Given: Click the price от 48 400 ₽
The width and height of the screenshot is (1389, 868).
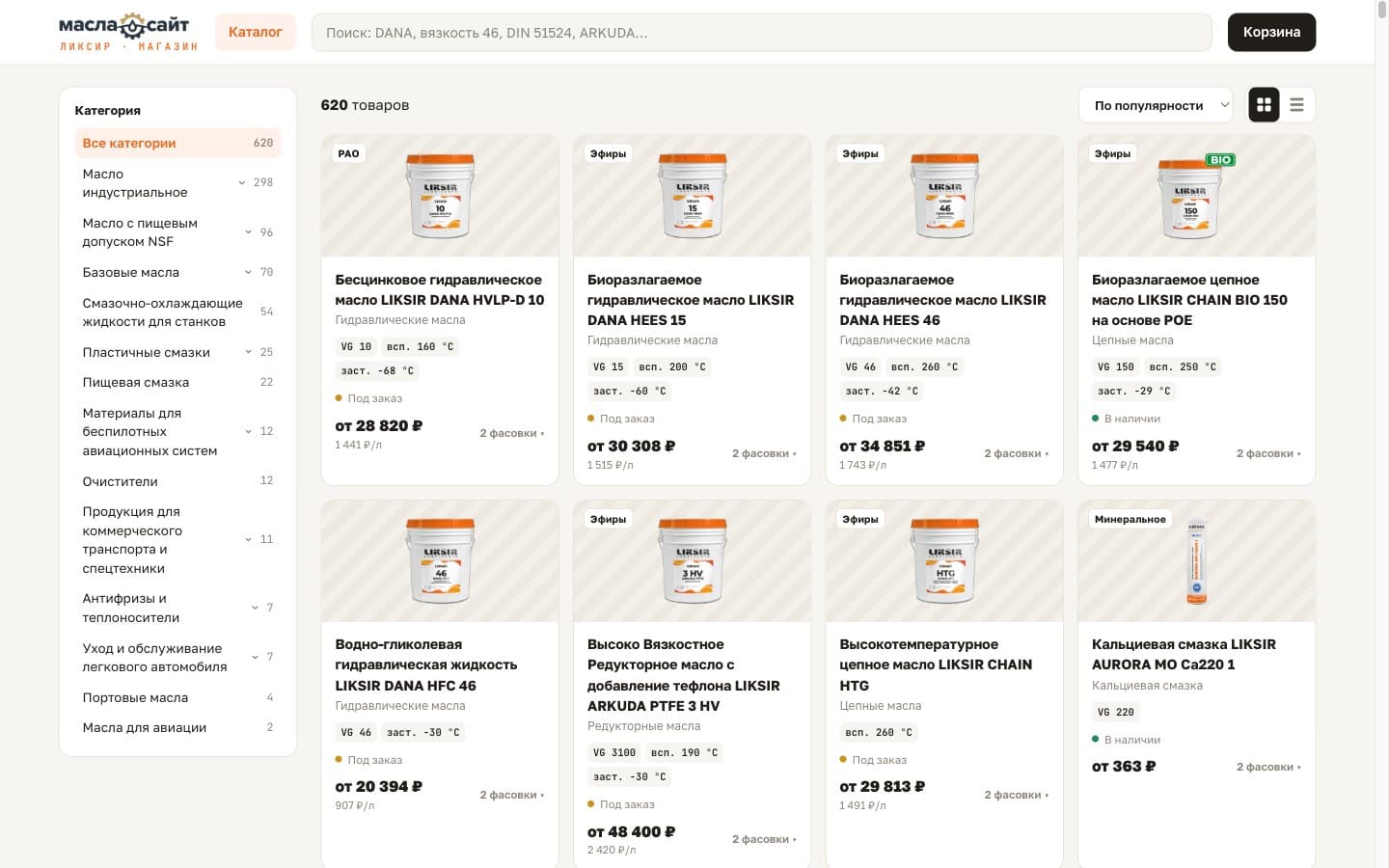Looking at the screenshot, I should click(632, 831).
